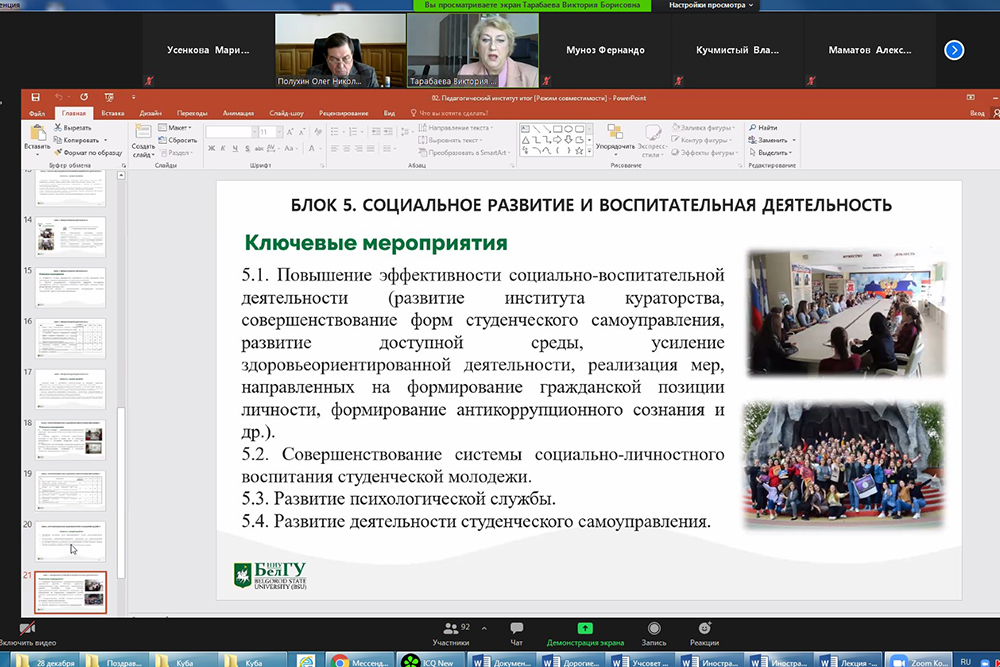This screenshot has width=1000, height=667.
Task: Open the Дизайн ribbon tab
Action: click(x=150, y=113)
